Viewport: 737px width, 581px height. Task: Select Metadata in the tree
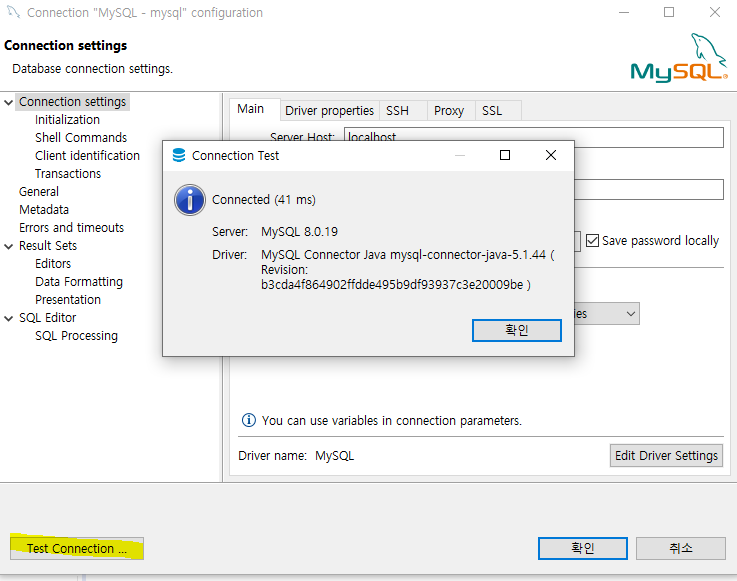tap(44, 210)
